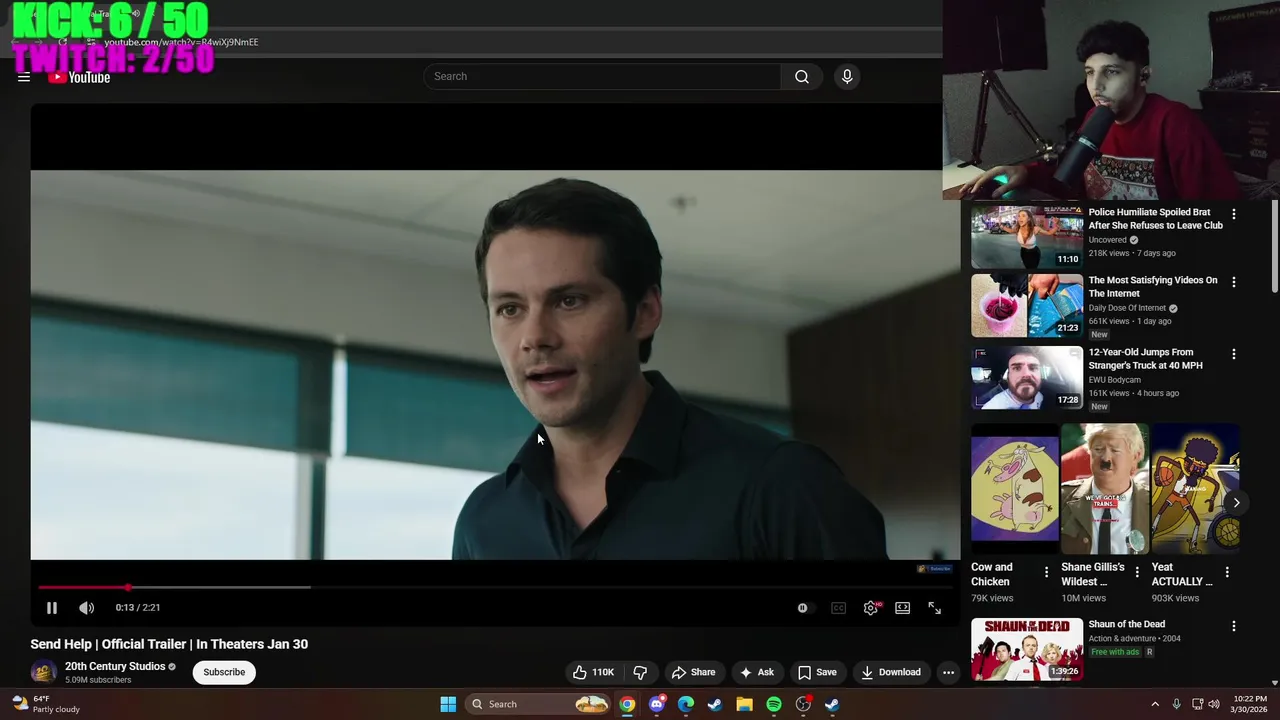1280x720 pixels.
Task: Open player settings gear
Action: point(871,607)
